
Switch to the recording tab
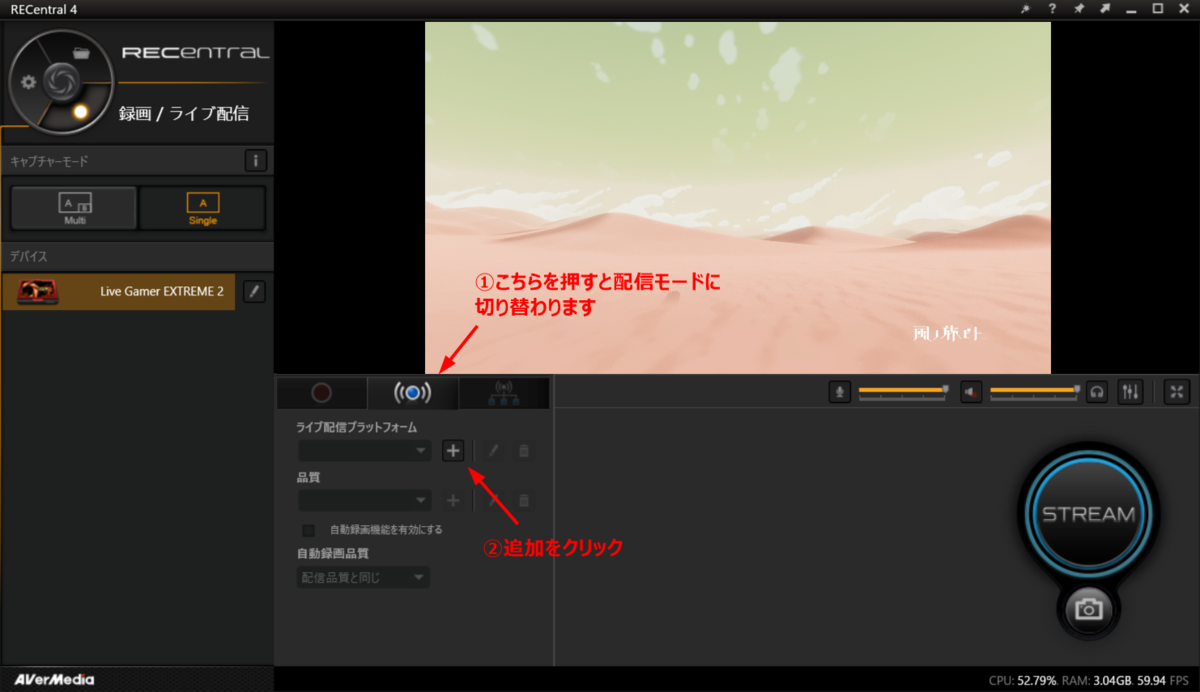point(322,392)
